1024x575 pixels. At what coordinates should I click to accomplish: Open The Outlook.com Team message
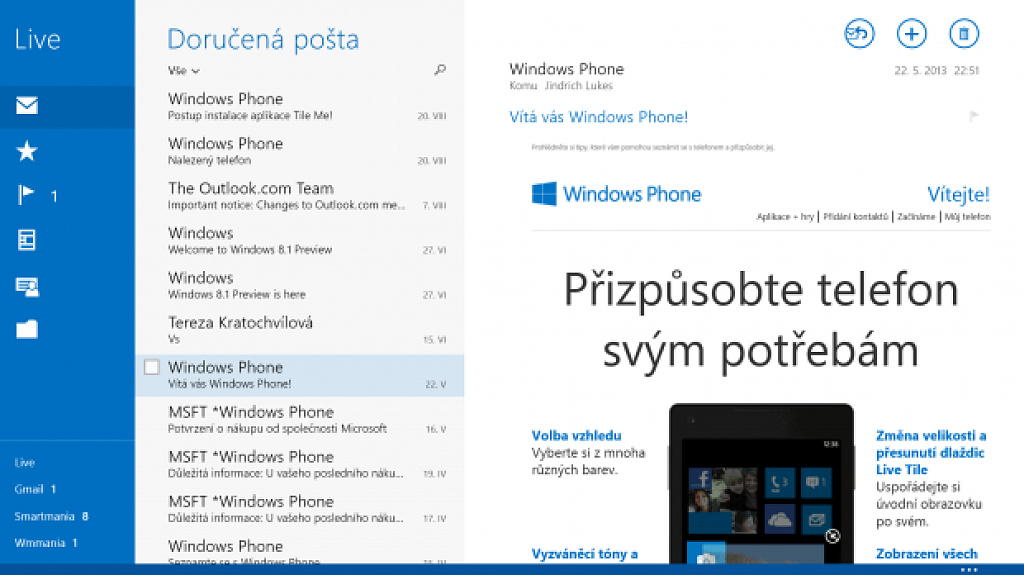300,196
